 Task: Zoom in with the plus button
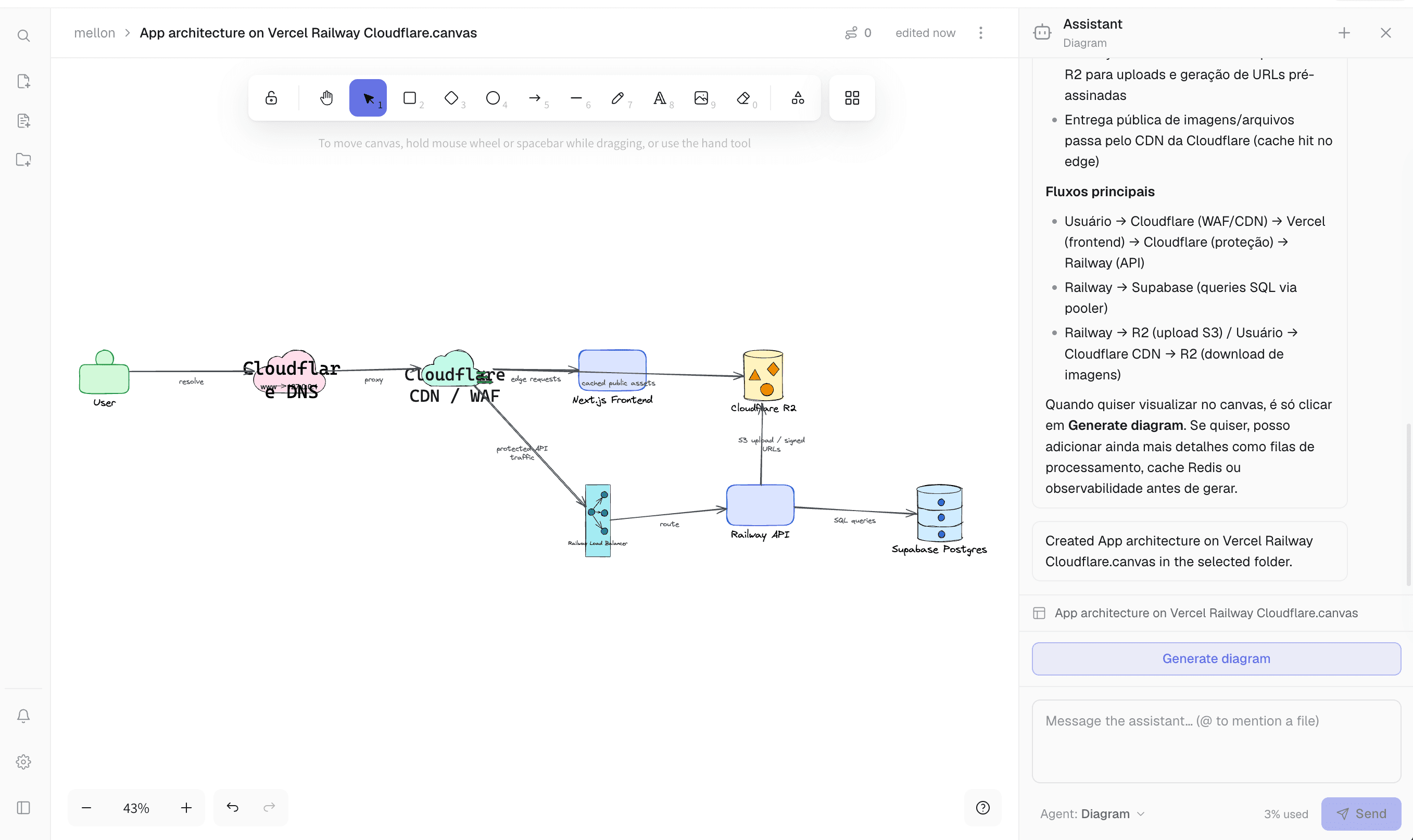click(186, 808)
